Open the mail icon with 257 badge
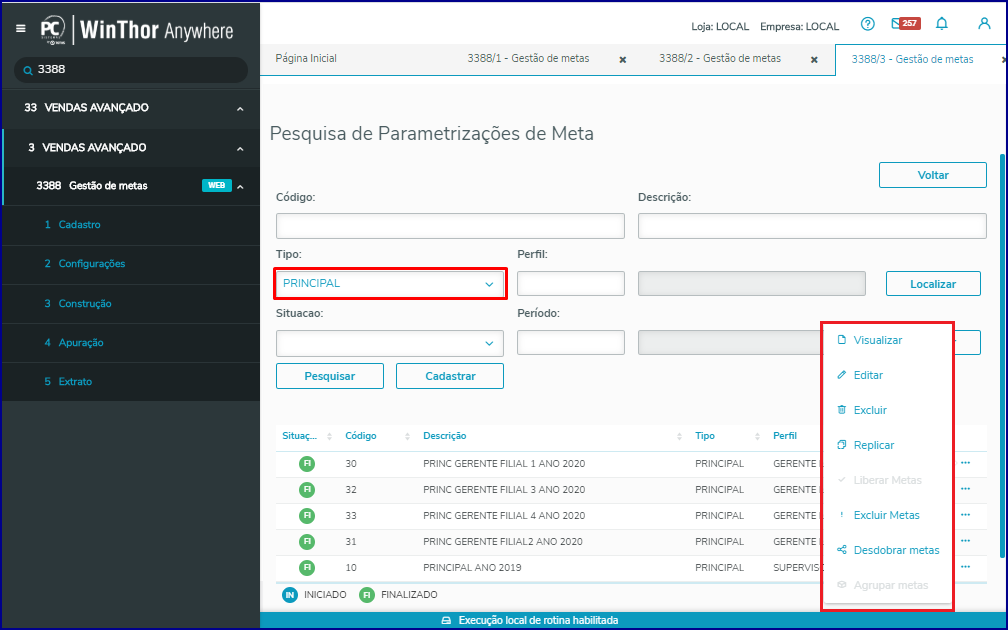 tap(906, 24)
